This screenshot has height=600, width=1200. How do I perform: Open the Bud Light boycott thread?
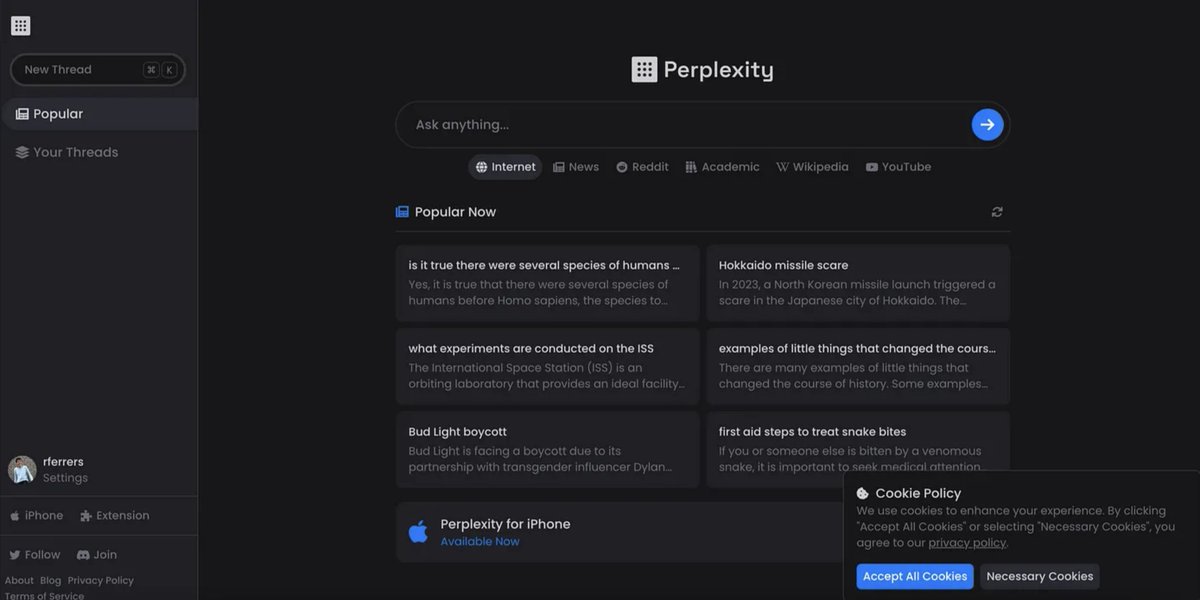(x=547, y=449)
